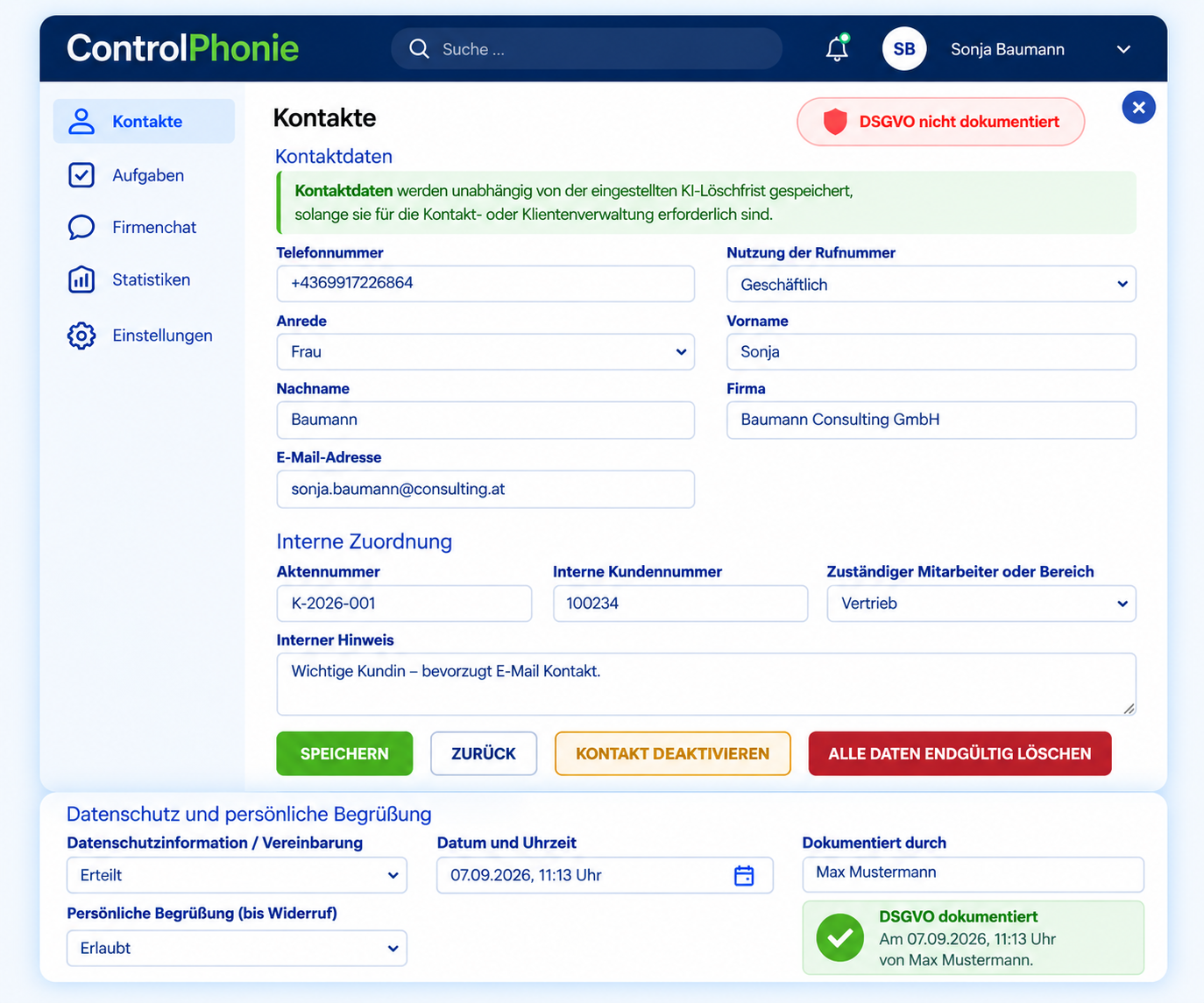Click the Statistiken bar chart icon
Image resolution: width=1204 pixels, height=1003 pixels.
click(81, 279)
